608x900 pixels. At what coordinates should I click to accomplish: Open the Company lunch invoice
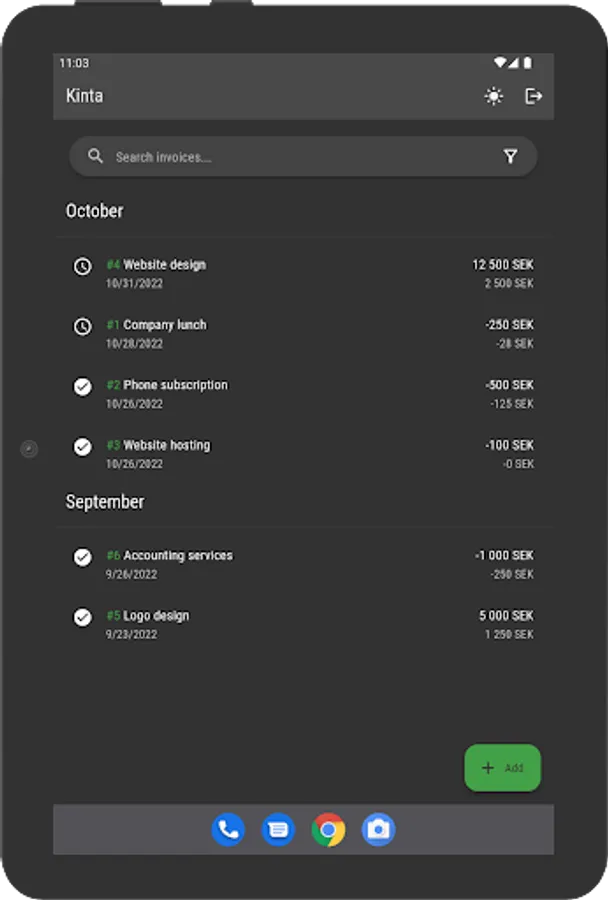pyautogui.click(x=300, y=333)
